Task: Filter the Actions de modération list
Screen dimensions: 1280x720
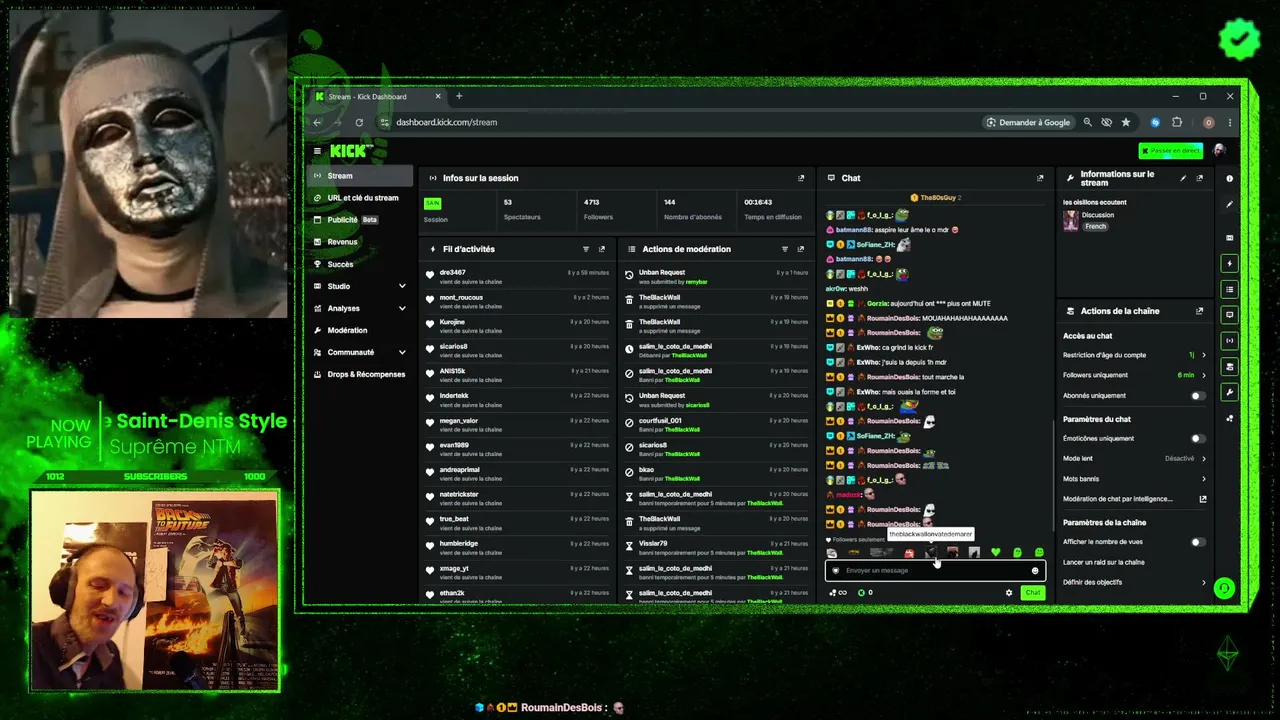Action: [785, 249]
